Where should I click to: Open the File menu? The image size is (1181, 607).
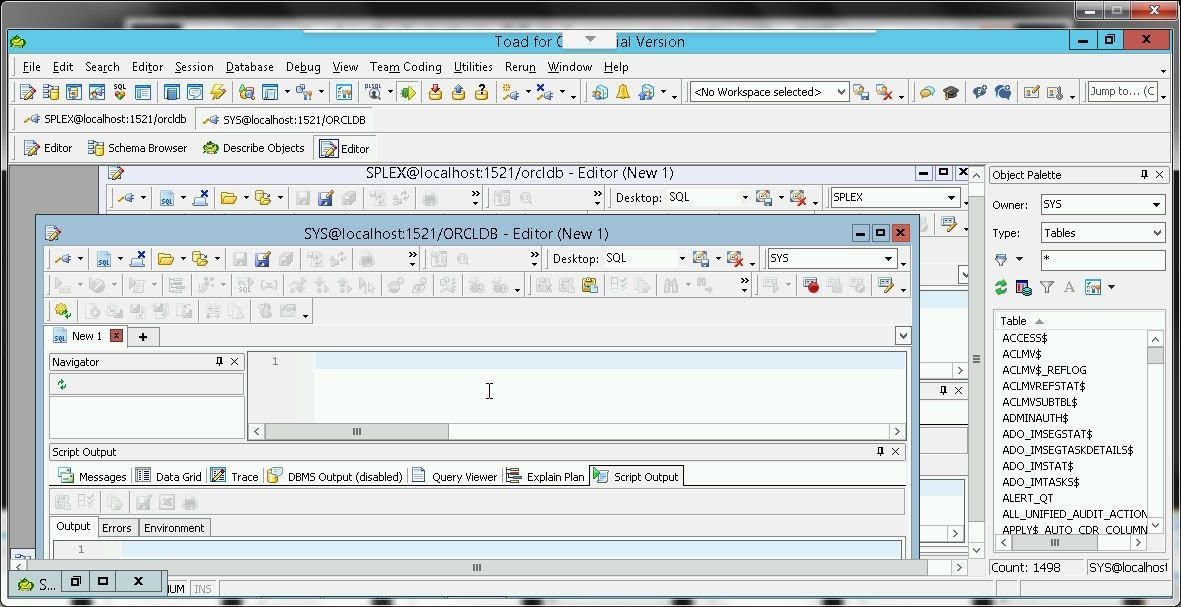[32, 67]
